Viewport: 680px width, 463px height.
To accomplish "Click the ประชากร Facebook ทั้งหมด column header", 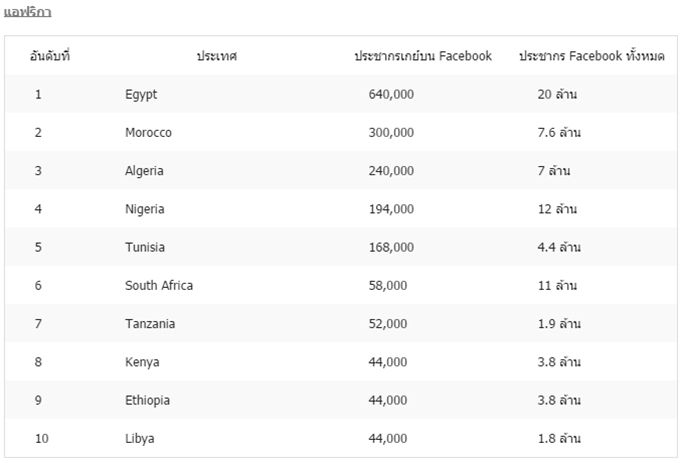I will (592, 56).
